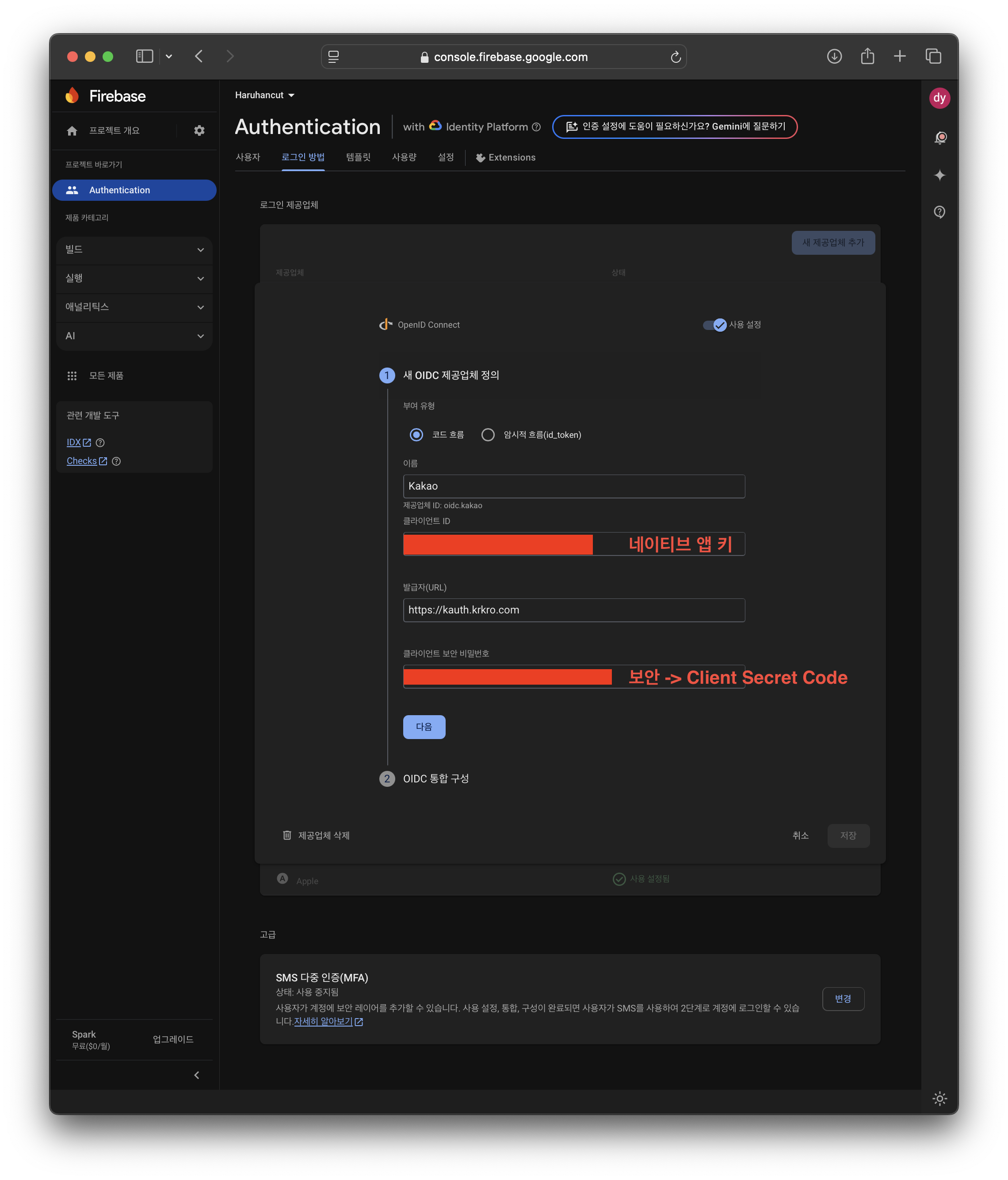The height and width of the screenshot is (1180, 1008).
Task: Expand the 빌드 category
Action: (x=134, y=249)
